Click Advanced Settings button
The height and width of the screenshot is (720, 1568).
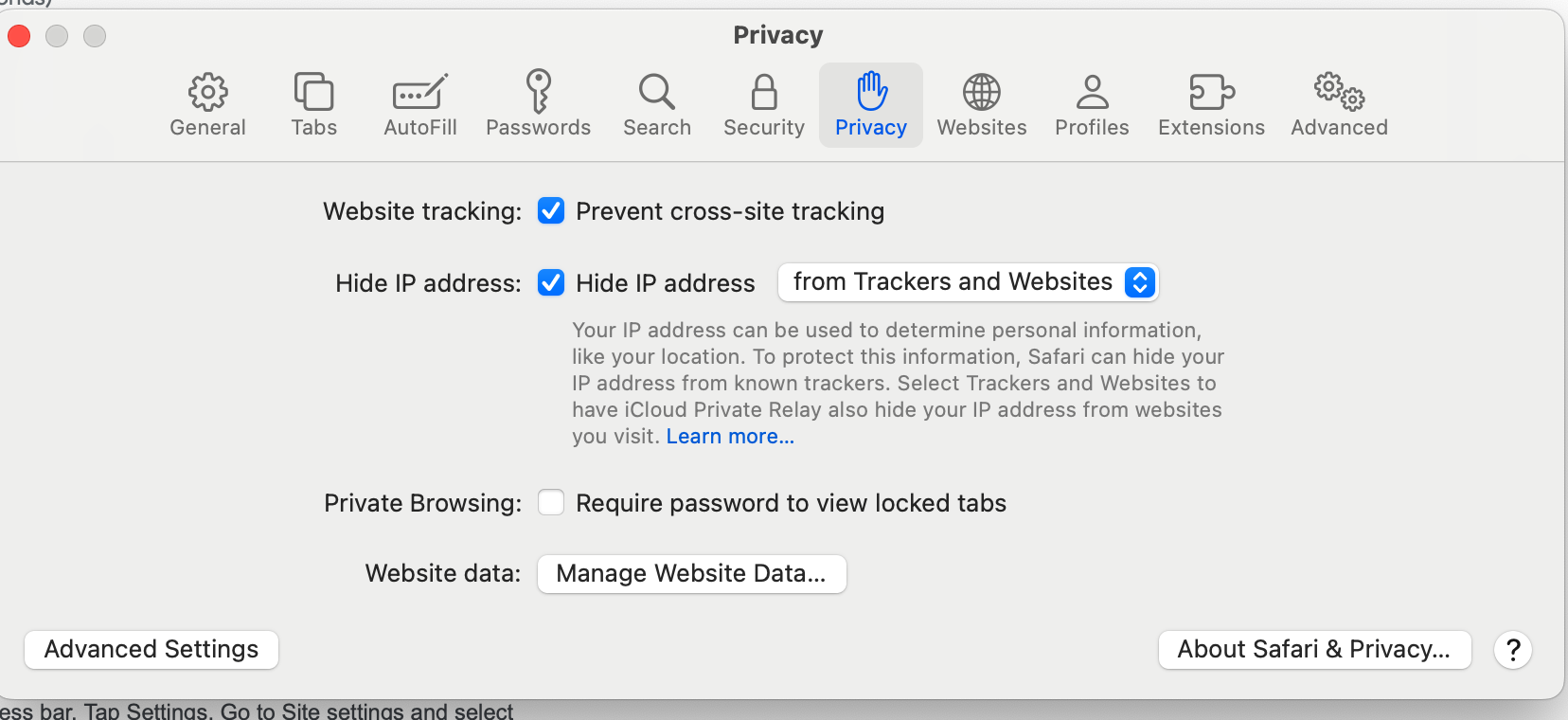[150, 649]
